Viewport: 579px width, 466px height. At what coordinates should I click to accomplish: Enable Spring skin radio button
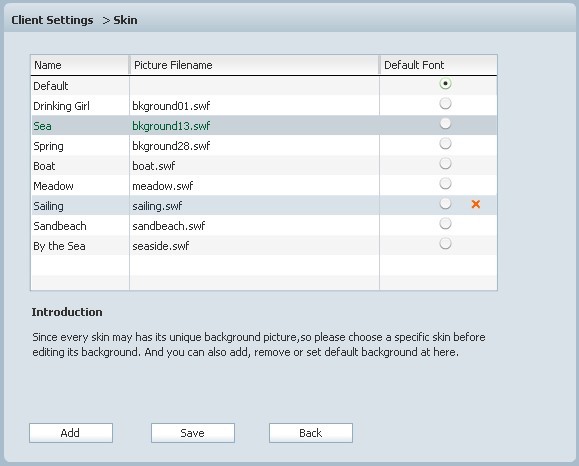point(445,144)
